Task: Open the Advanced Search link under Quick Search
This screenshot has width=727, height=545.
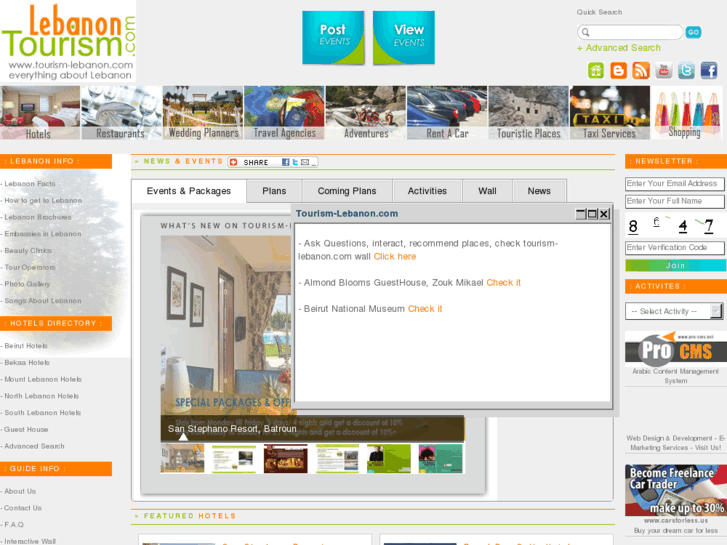Action: coord(619,48)
